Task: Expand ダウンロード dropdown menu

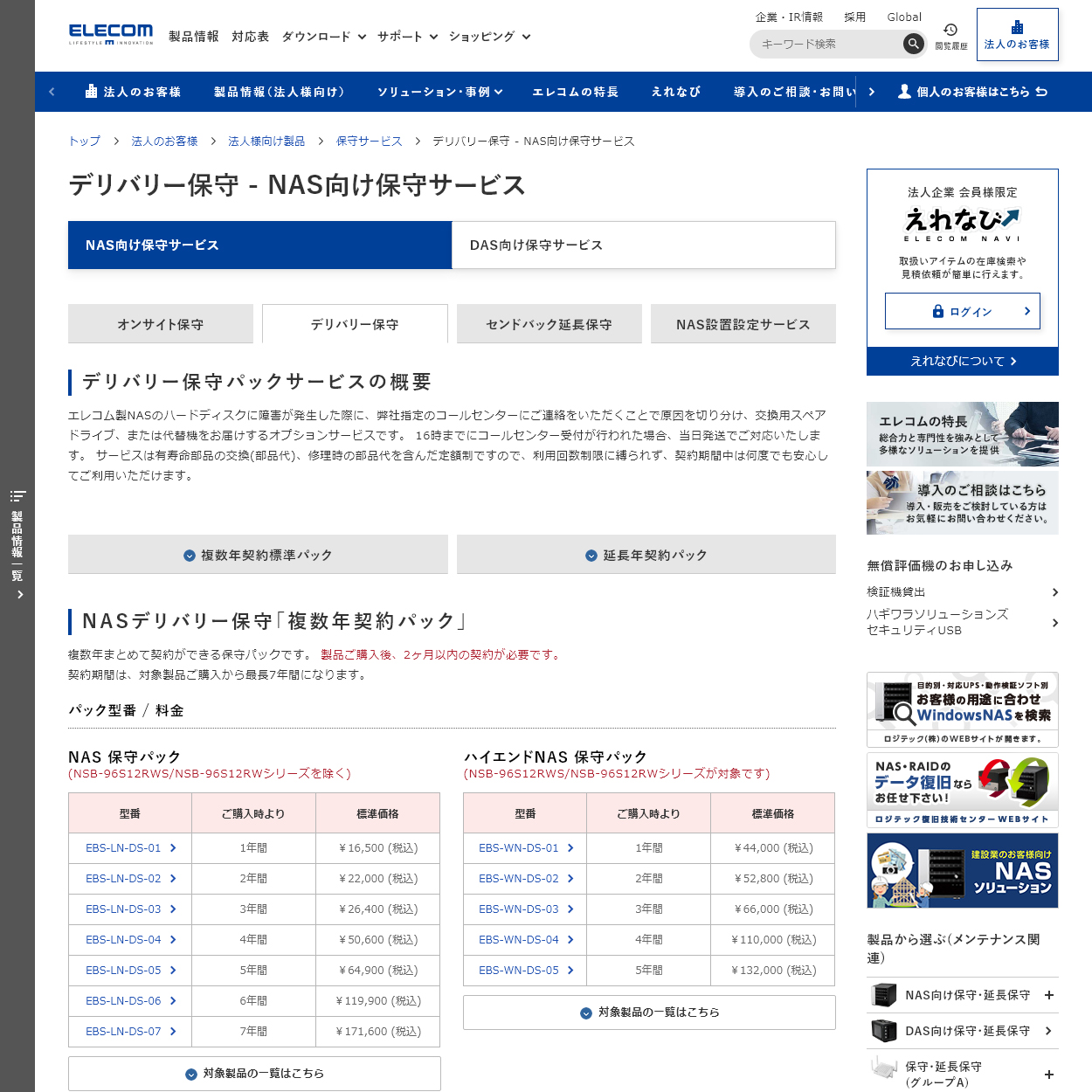Action: [x=324, y=37]
